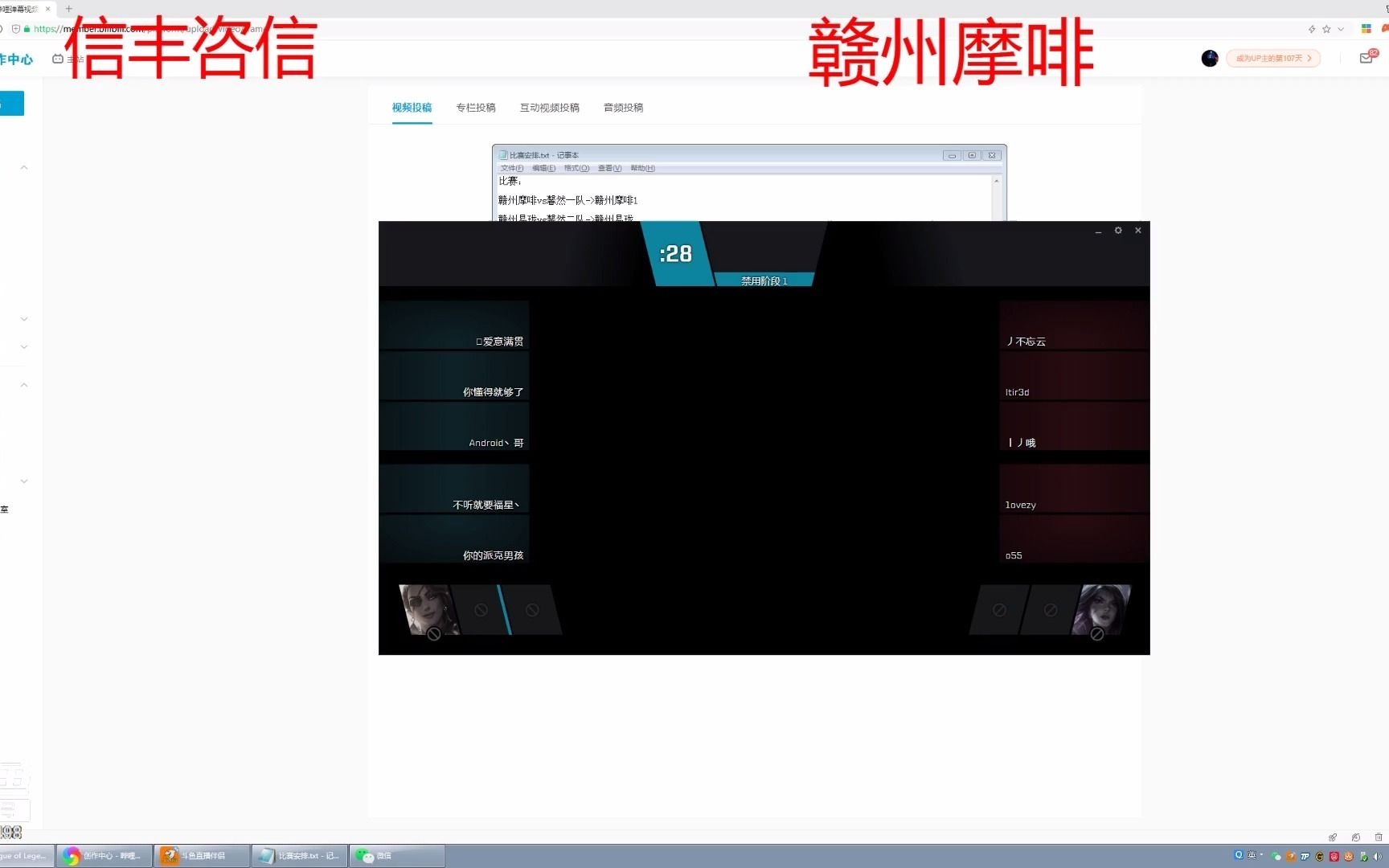This screenshot has width=1389, height=868.
Task: Open 帮助(H) menu in Notepad
Action: (x=643, y=168)
